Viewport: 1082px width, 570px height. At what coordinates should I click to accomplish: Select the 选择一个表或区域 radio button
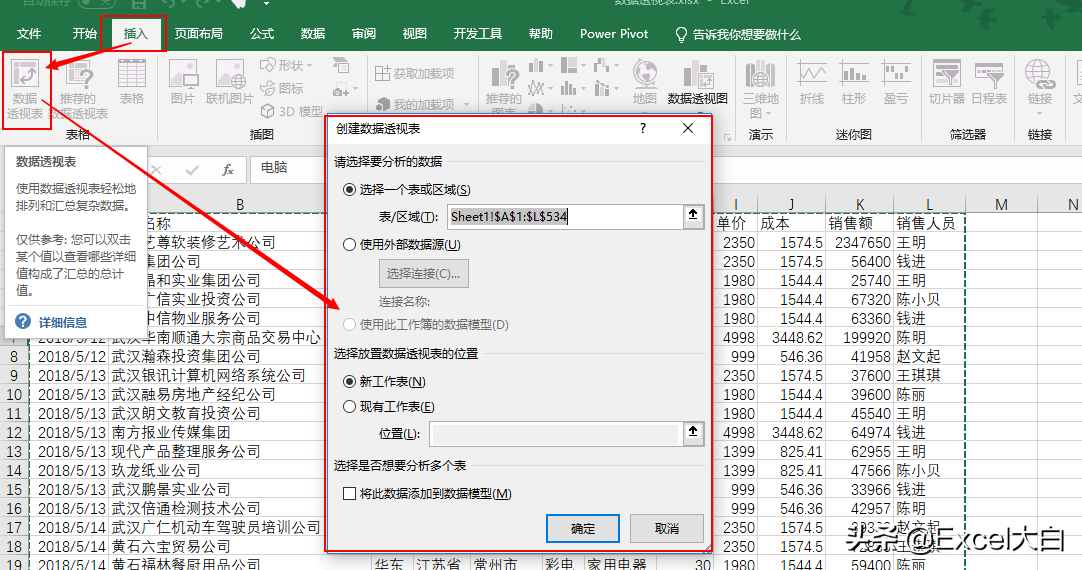(x=350, y=190)
